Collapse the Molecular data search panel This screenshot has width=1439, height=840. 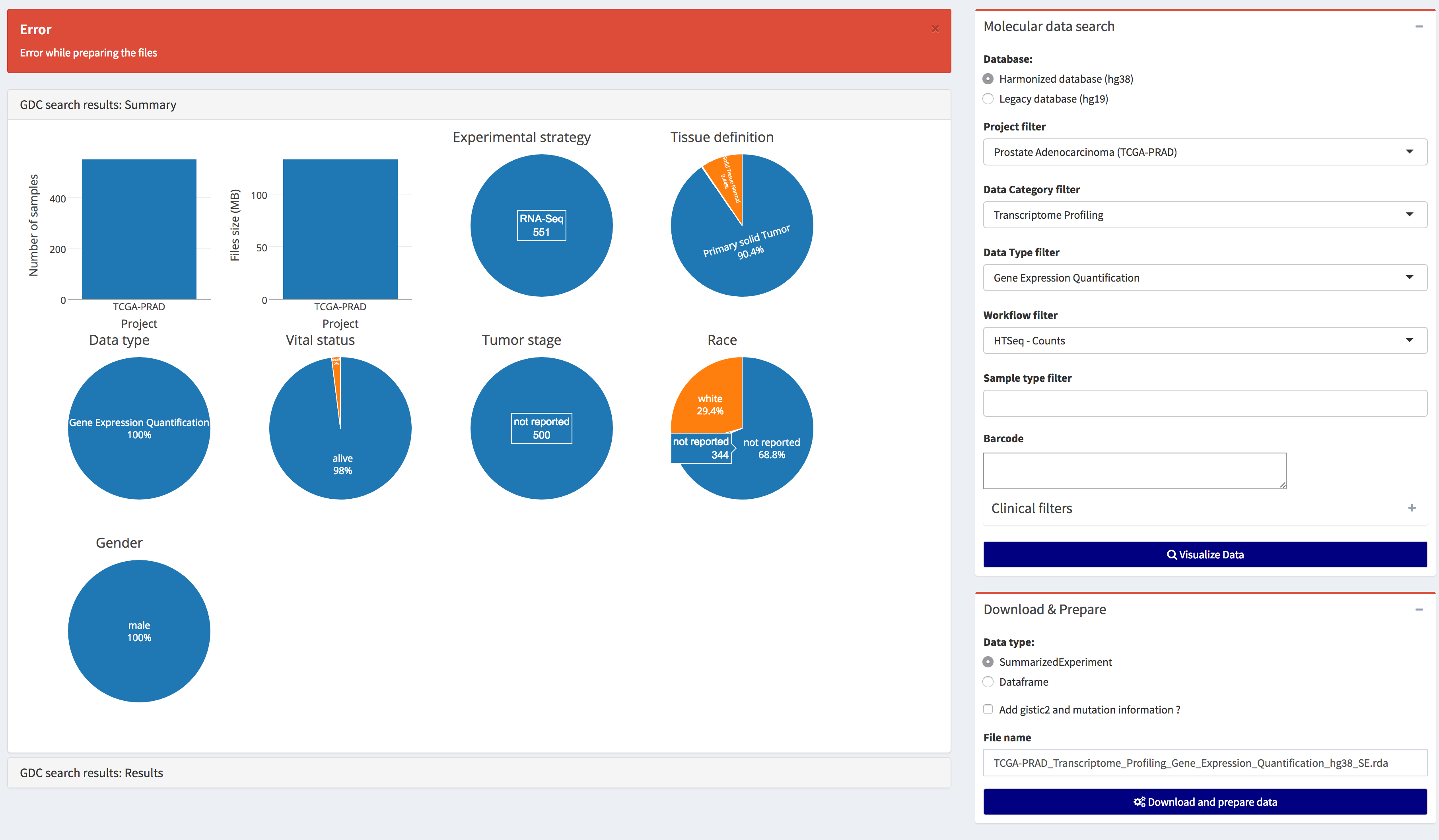(x=1420, y=26)
